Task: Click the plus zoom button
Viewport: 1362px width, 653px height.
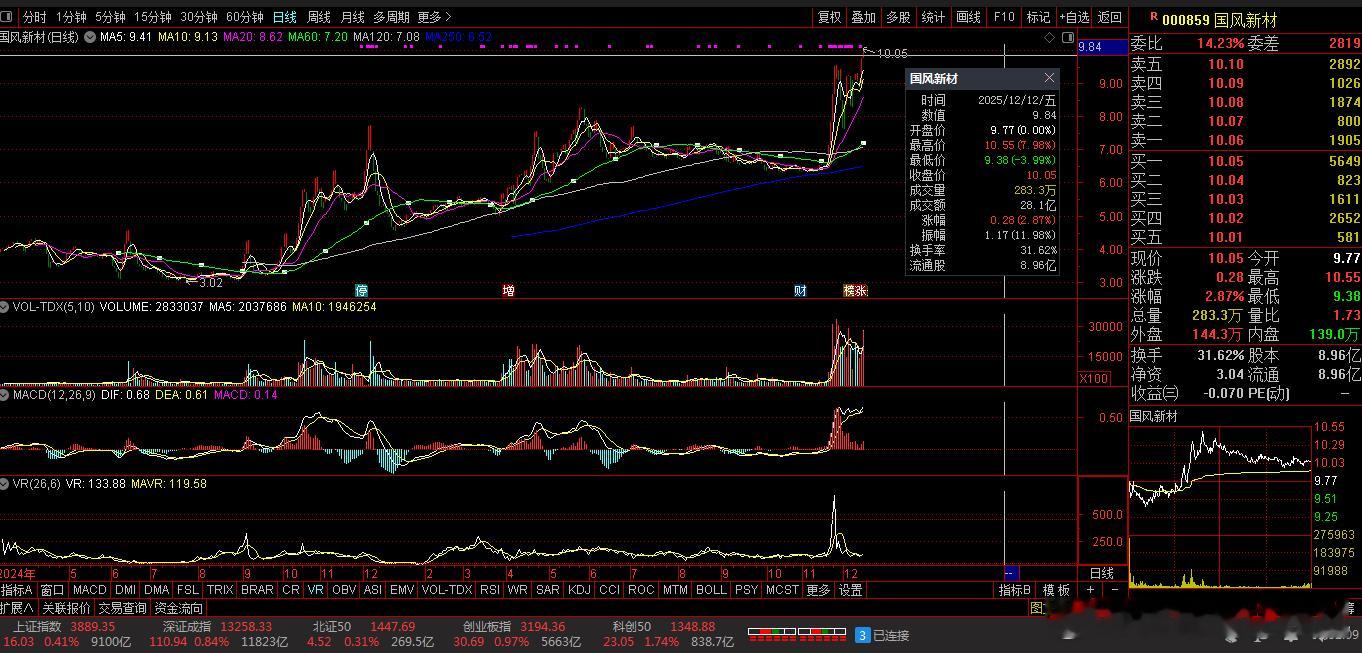Action: coord(1092,590)
